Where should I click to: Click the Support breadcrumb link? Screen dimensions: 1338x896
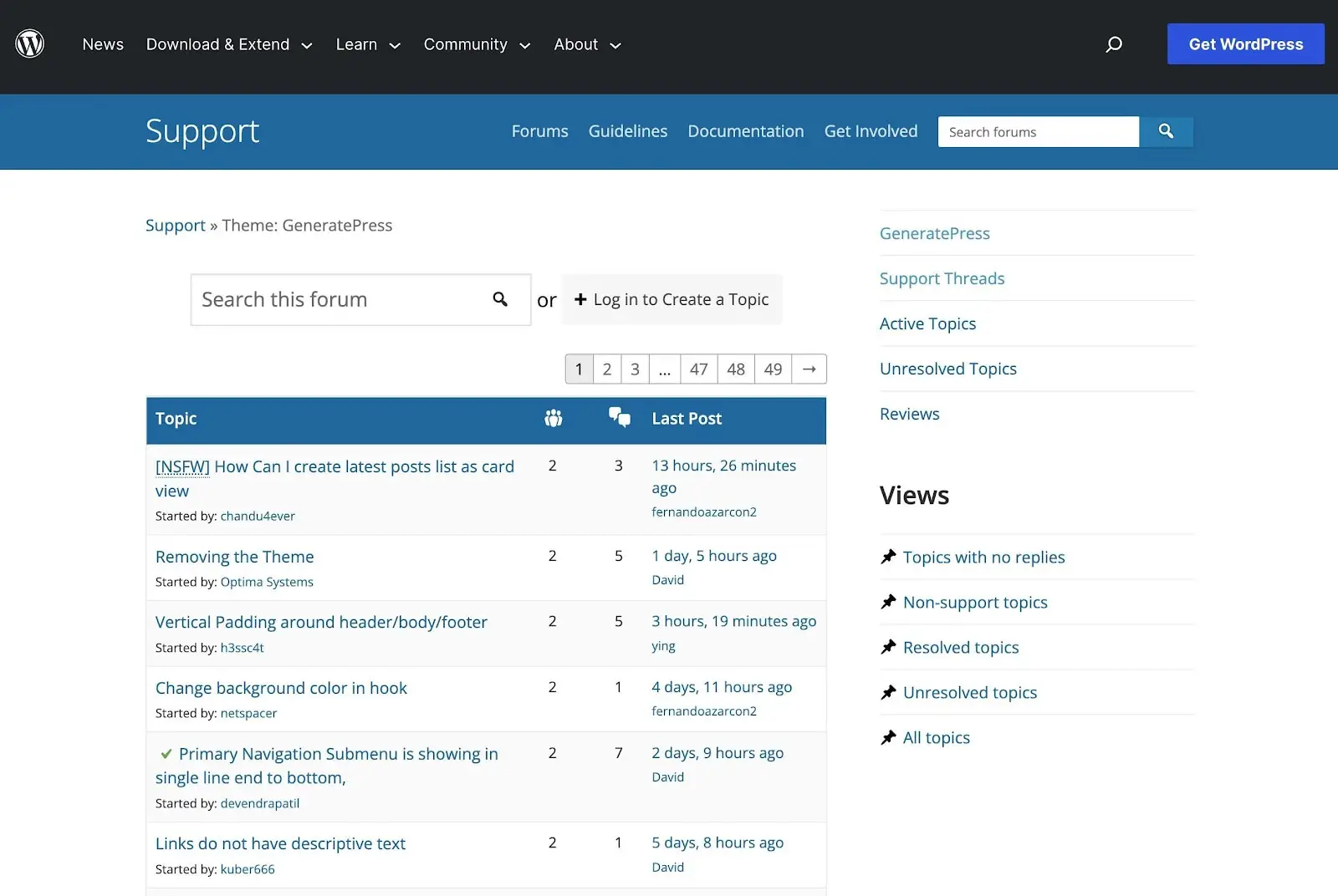point(175,226)
